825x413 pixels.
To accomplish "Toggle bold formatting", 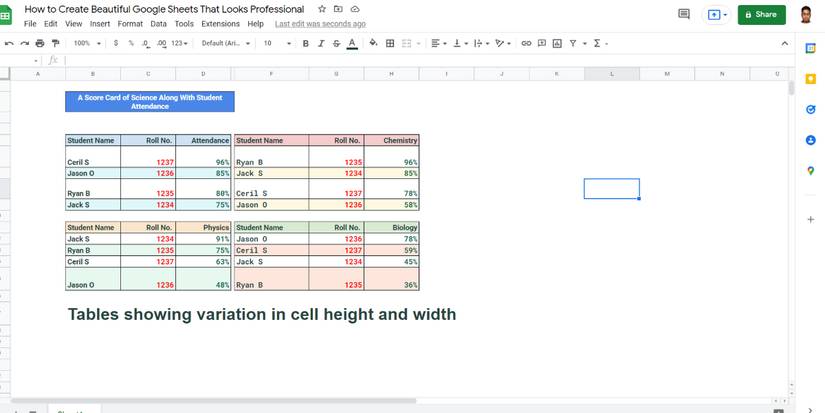I will point(306,43).
